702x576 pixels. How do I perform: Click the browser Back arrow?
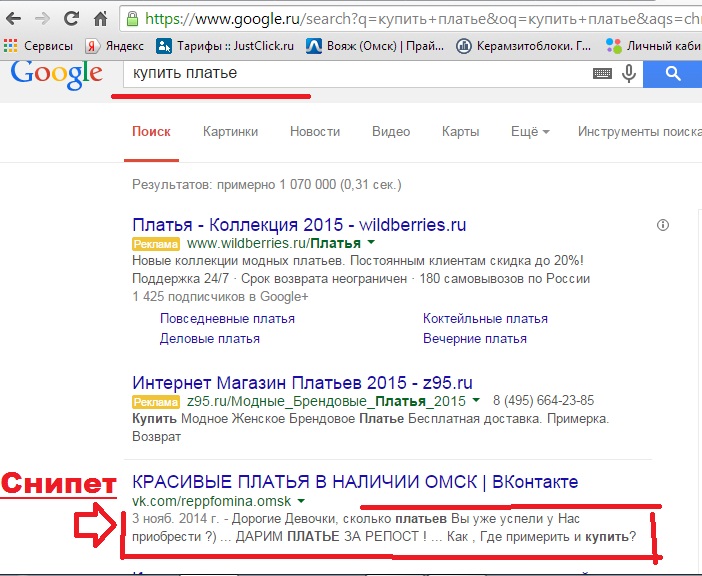click(14, 19)
